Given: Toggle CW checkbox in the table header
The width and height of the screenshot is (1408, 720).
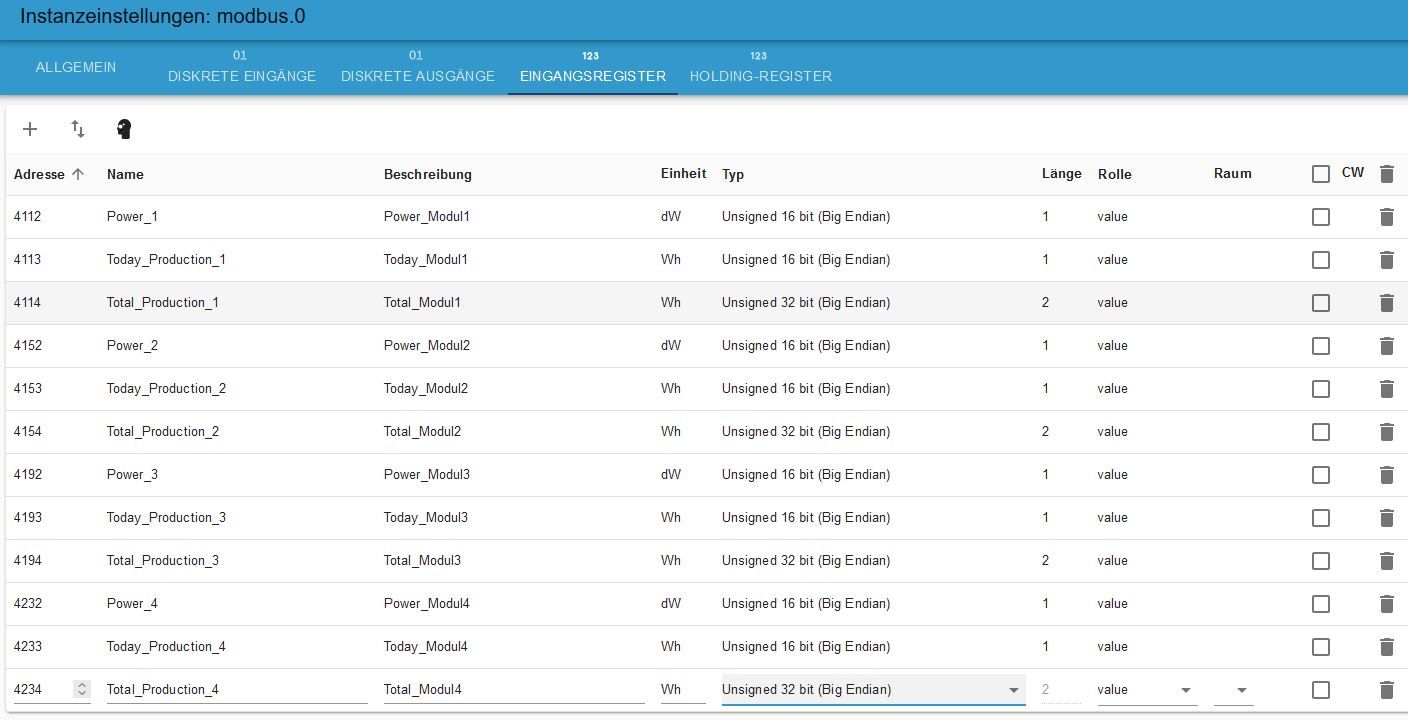Looking at the screenshot, I should pos(1321,174).
